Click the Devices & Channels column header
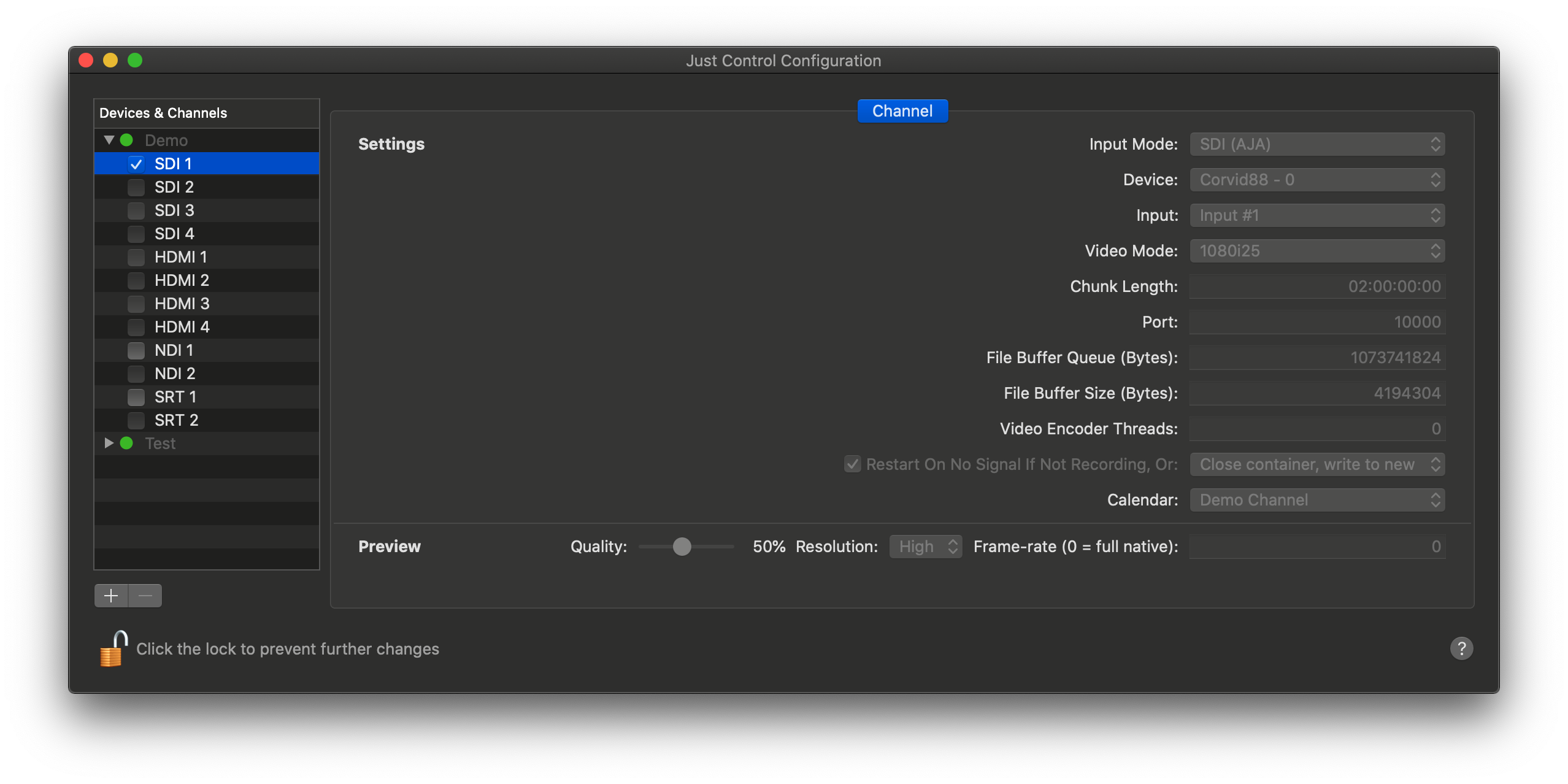 [207, 113]
